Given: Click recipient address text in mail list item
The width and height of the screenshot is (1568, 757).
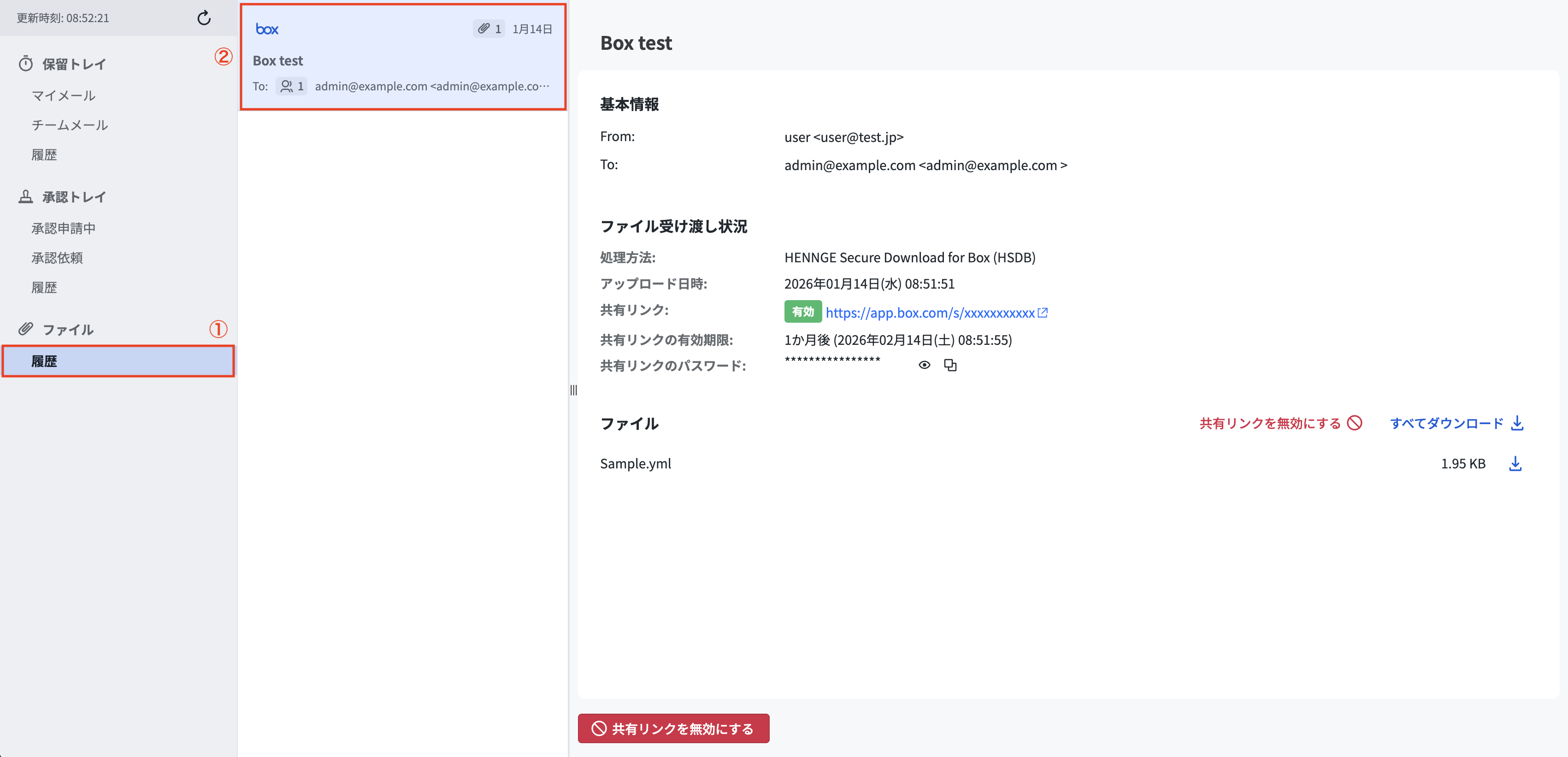Looking at the screenshot, I should tap(431, 86).
